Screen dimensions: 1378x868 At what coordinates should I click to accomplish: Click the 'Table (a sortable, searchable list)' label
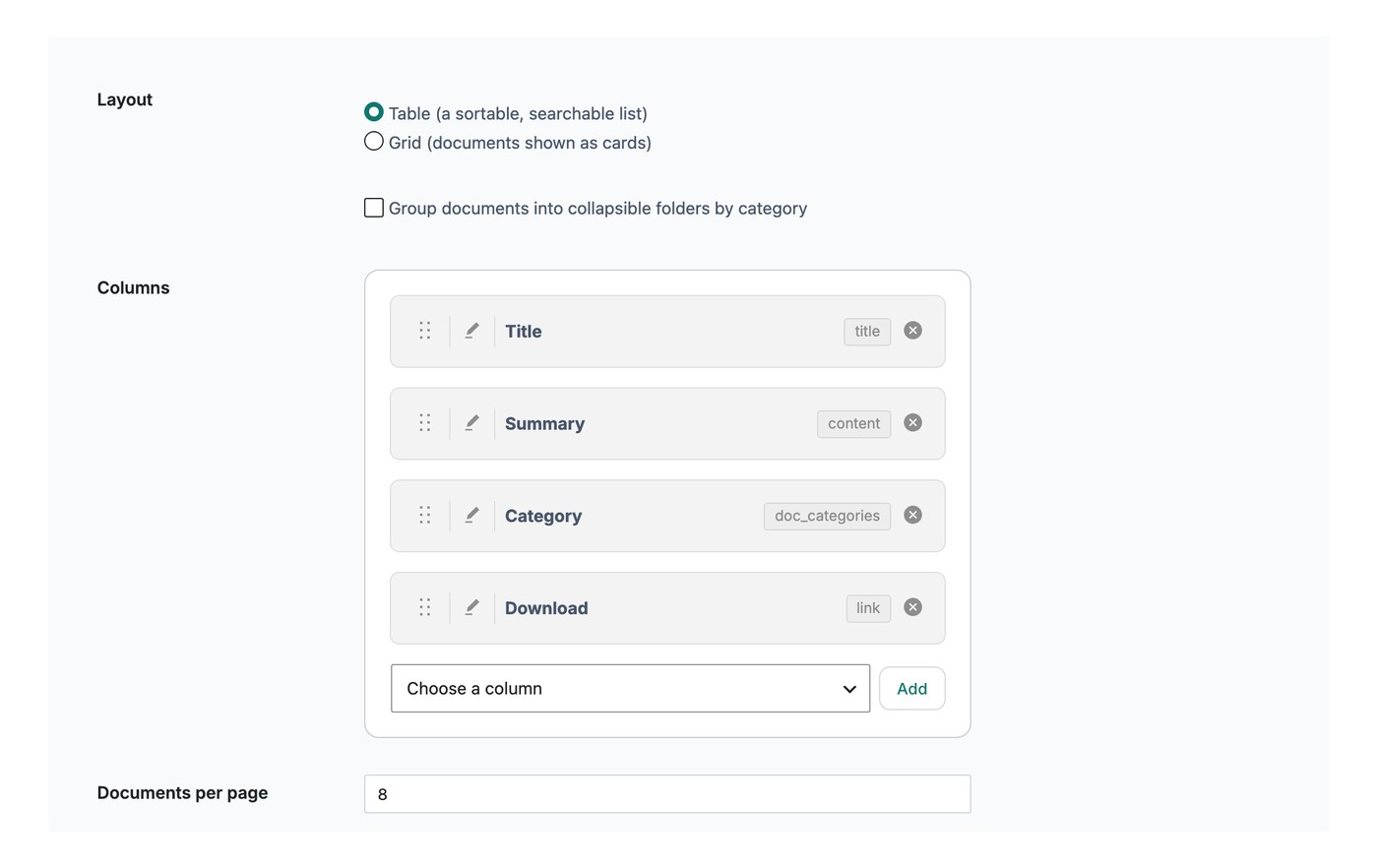[518, 113]
